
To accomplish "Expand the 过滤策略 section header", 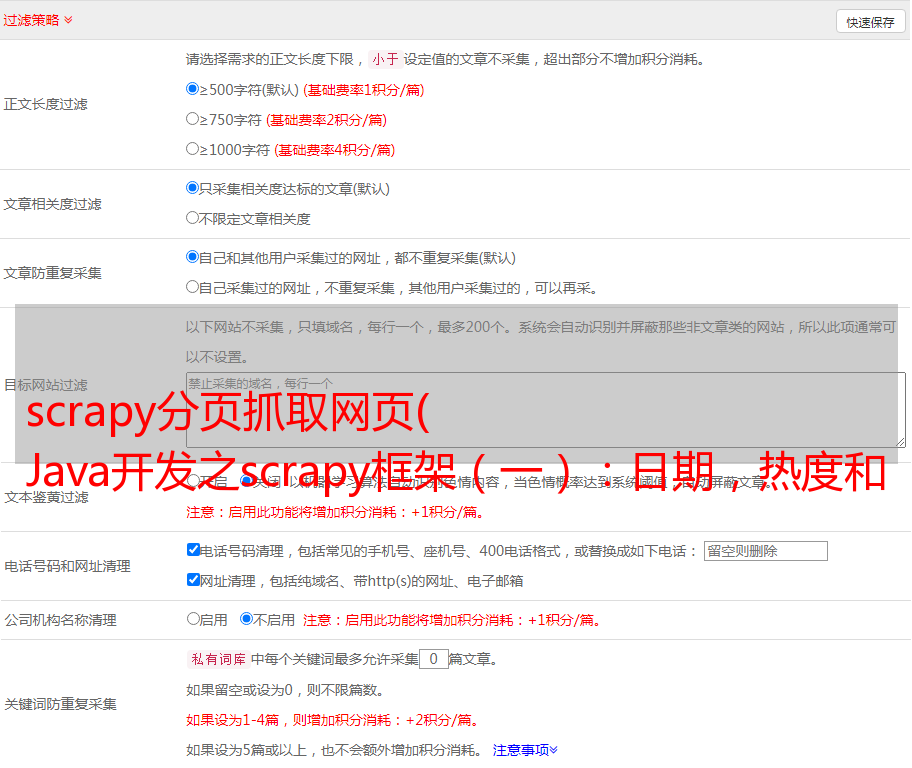I will pos(38,20).
